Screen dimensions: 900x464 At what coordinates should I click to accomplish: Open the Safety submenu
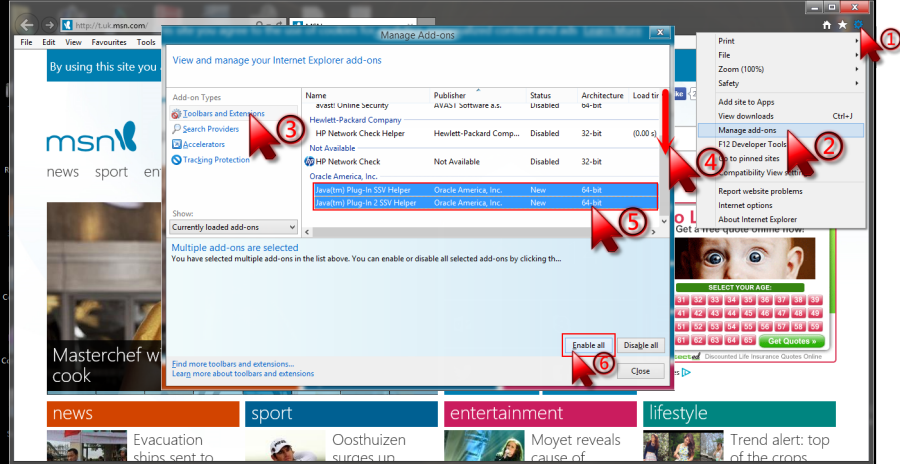[781, 83]
